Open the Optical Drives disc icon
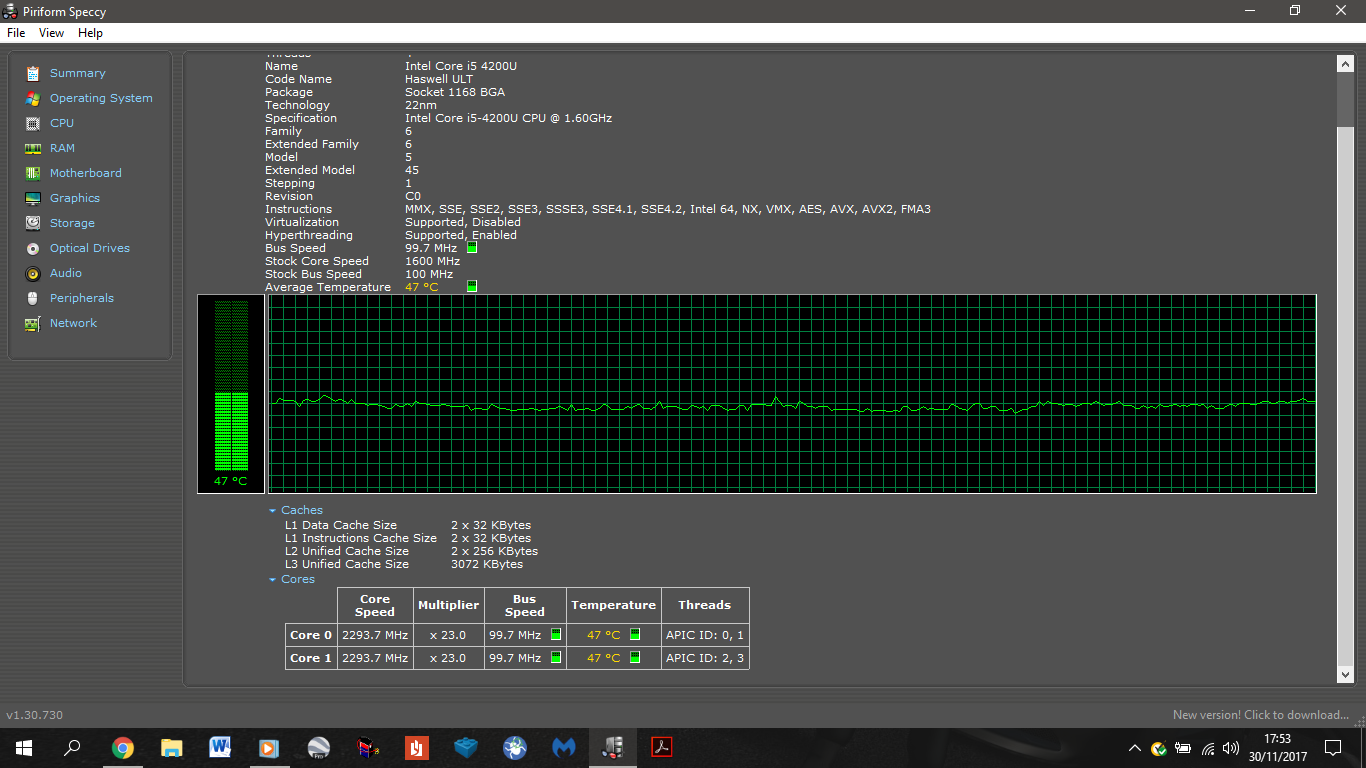 (33, 248)
